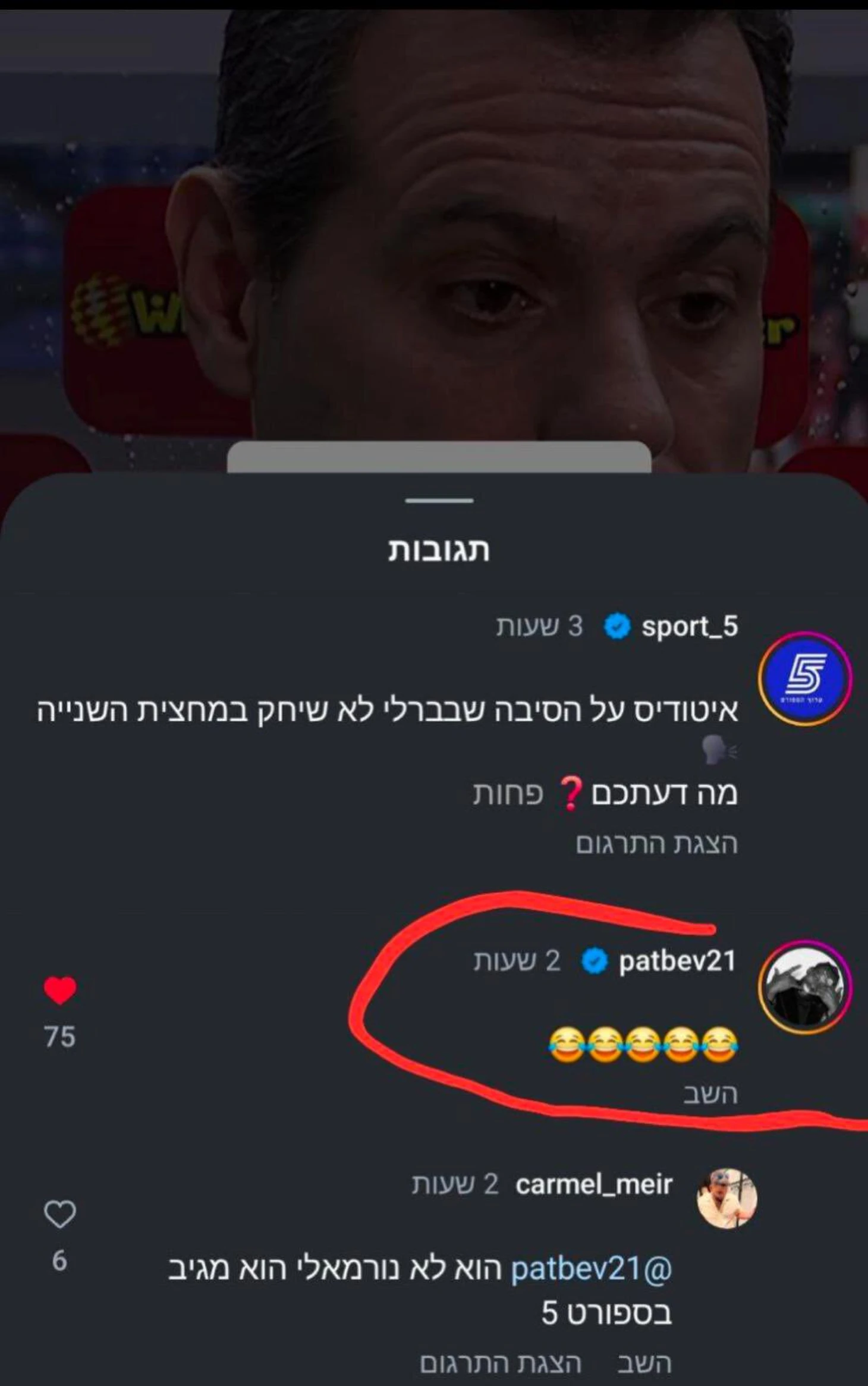
Task: Like the carmel_meir comment
Action: [x=60, y=1214]
